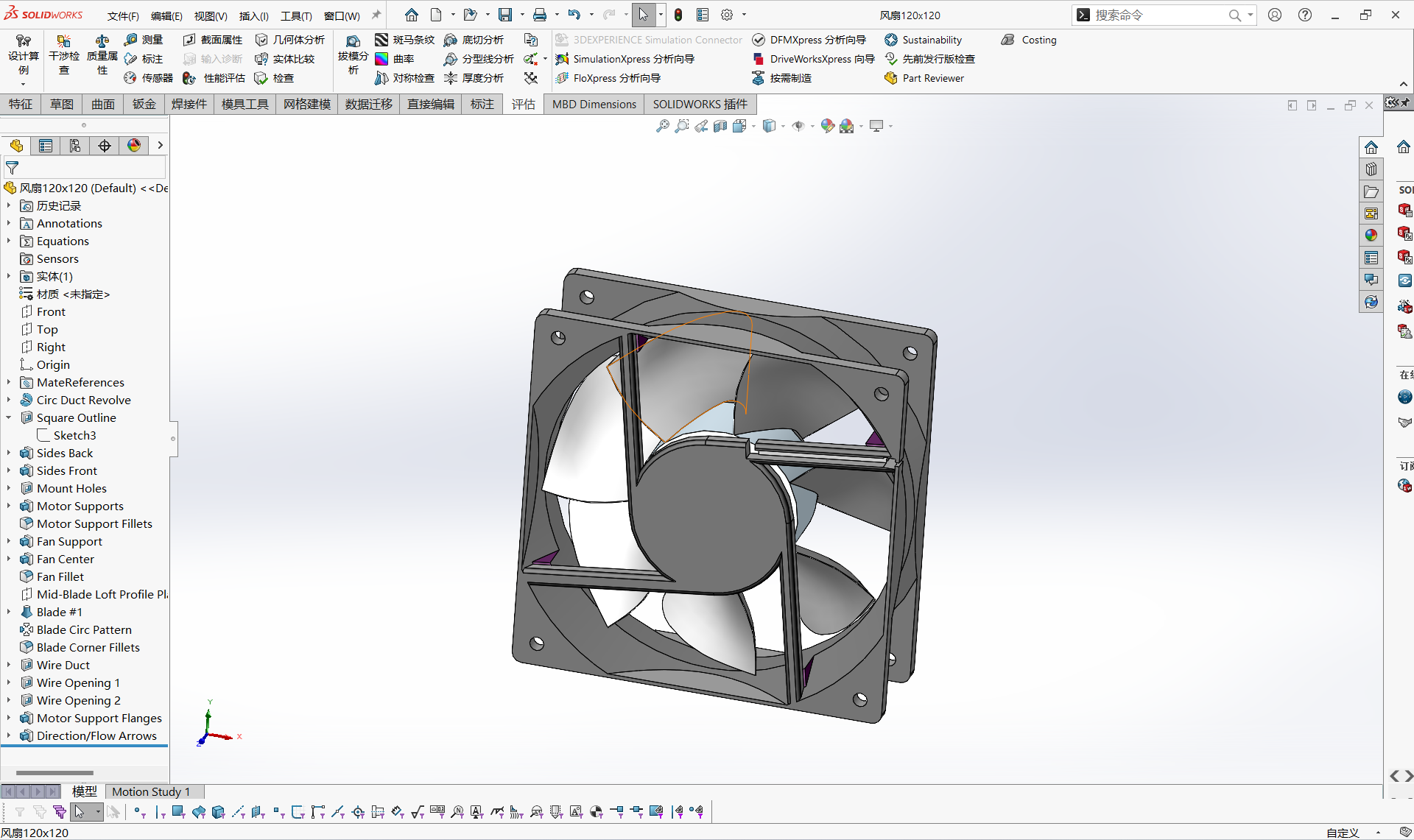Open 厚度分析 thickness analysis
The image size is (1414, 840).
[x=474, y=78]
